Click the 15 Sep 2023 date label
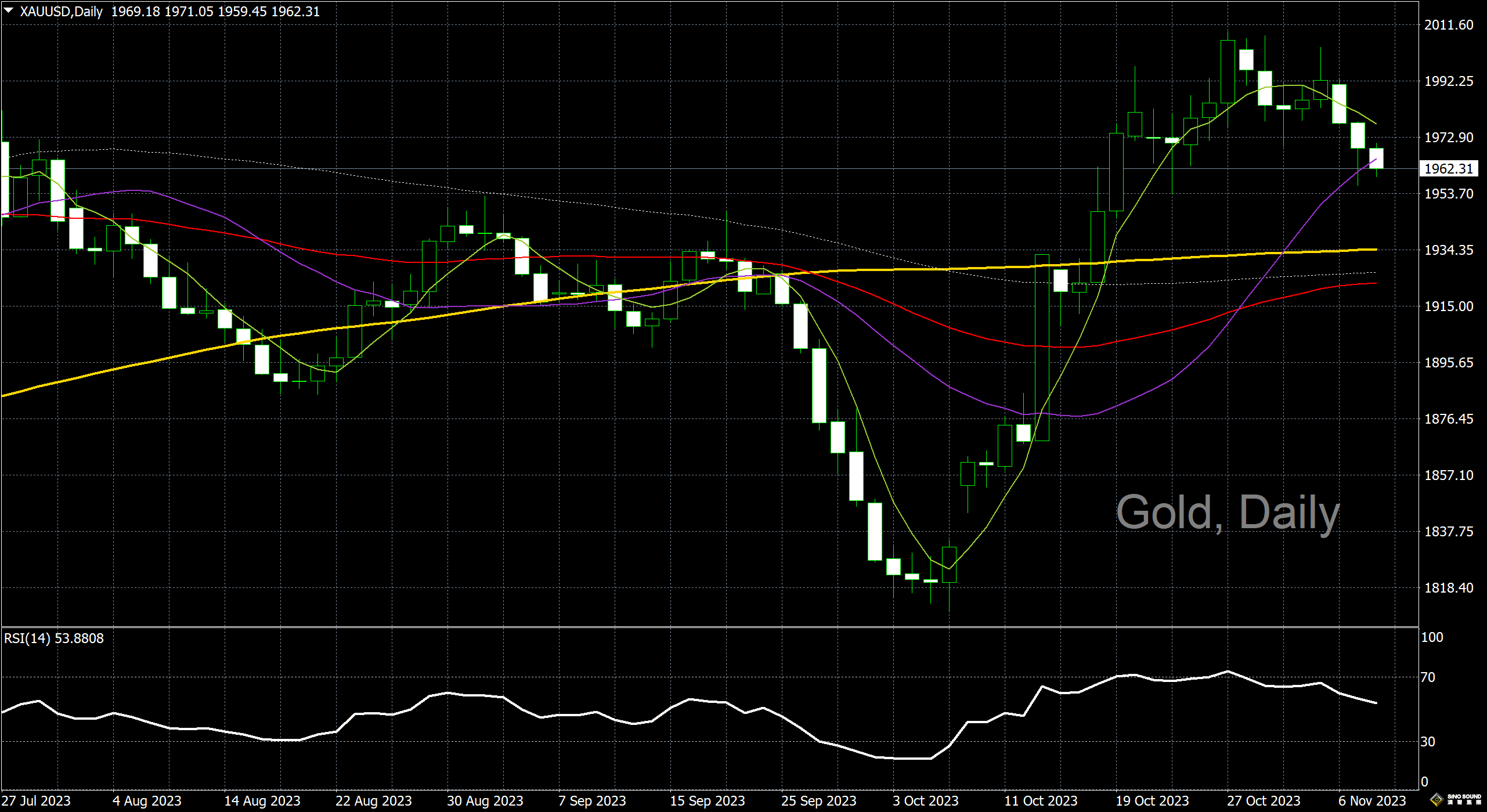The height and width of the screenshot is (812, 1487). [x=707, y=801]
